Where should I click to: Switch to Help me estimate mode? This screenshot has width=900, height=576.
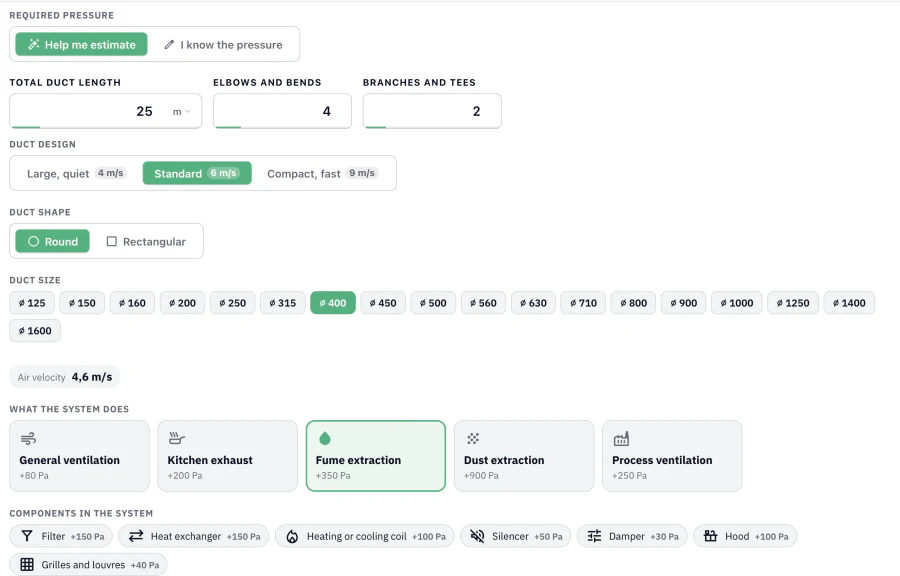[x=82, y=44]
